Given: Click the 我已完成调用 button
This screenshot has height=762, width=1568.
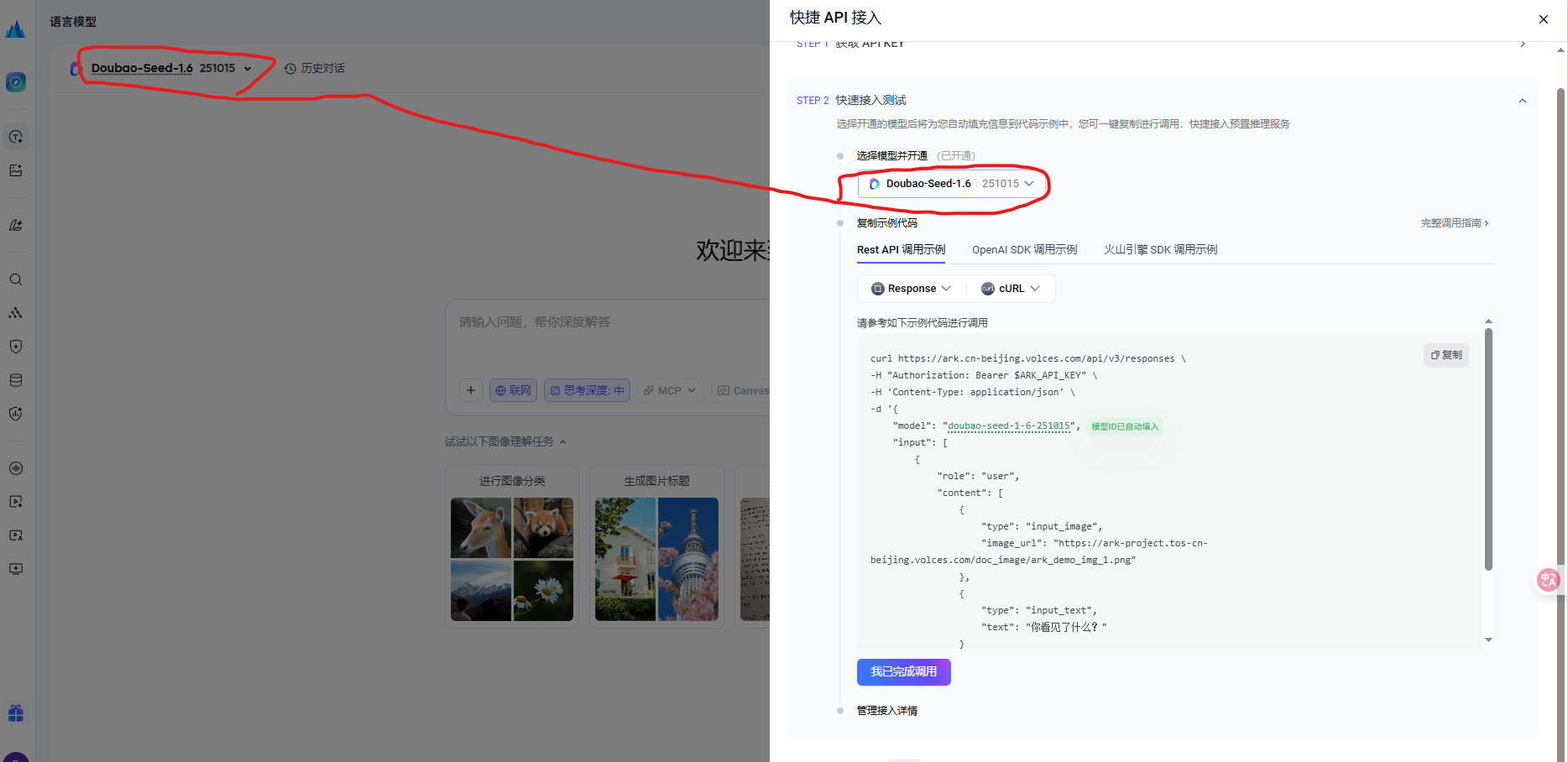Looking at the screenshot, I should coord(903,672).
